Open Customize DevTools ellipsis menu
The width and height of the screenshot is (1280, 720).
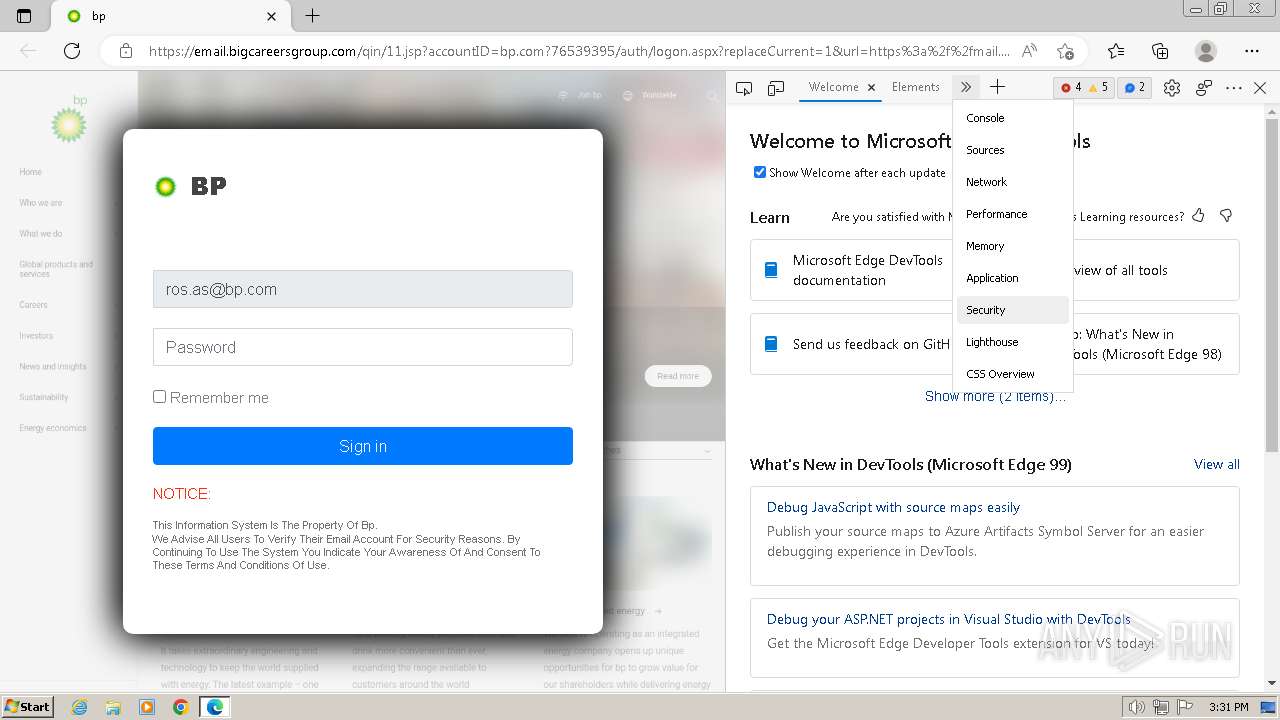(x=1234, y=88)
